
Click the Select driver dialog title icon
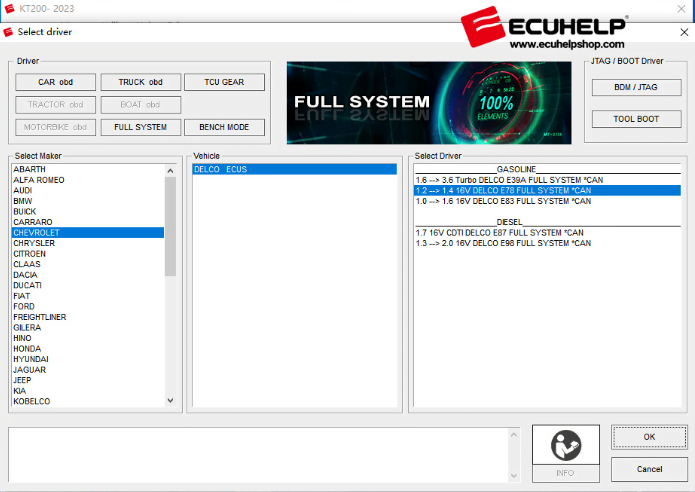(8, 32)
